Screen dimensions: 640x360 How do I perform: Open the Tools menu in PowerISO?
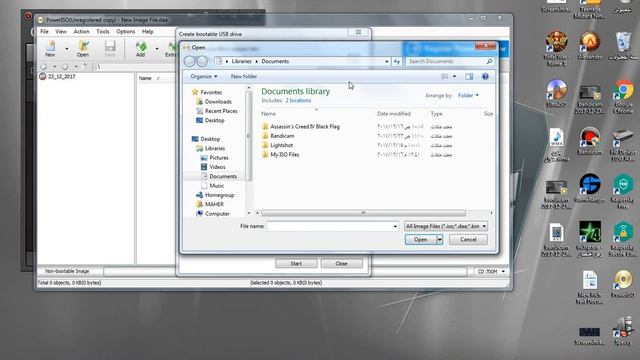coord(103,31)
